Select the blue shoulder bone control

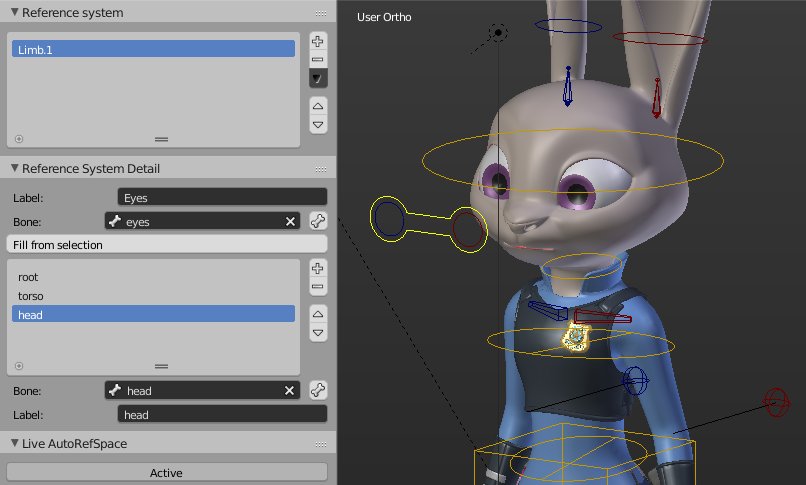(x=548, y=310)
